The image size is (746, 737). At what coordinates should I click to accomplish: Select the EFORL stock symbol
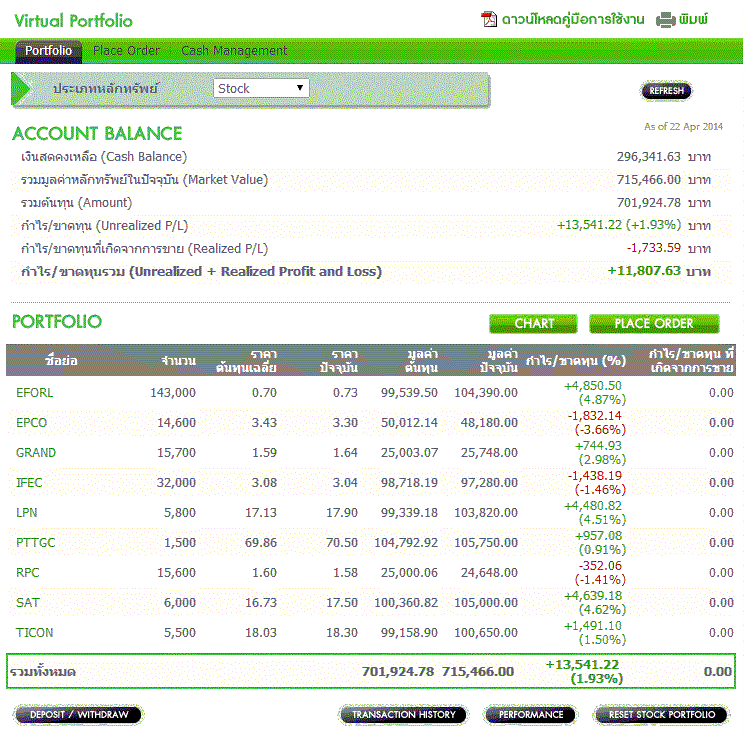coord(34,392)
